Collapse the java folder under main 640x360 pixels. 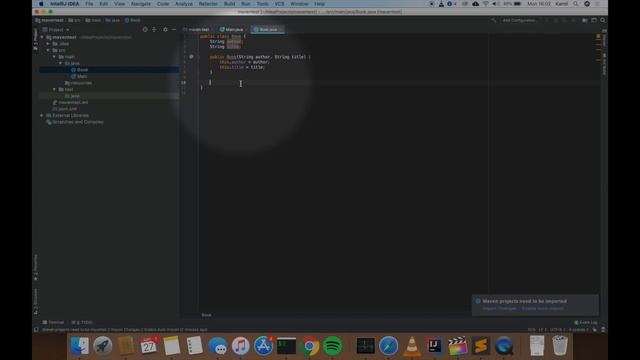[x=60, y=63]
